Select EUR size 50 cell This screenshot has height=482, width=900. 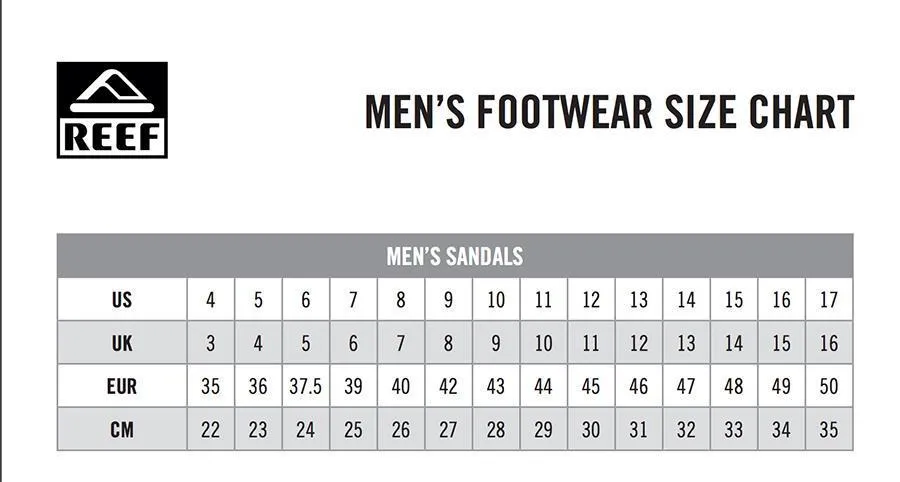[x=829, y=386]
